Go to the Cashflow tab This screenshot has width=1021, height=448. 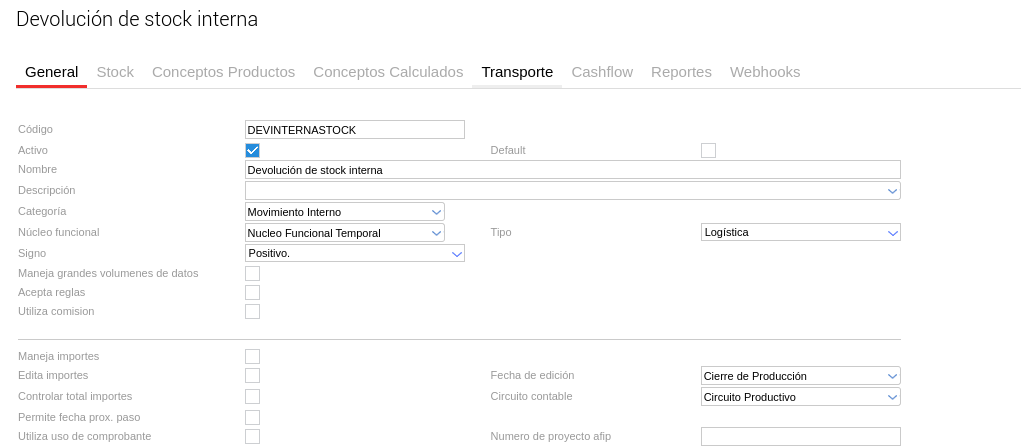tap(602, 72)
